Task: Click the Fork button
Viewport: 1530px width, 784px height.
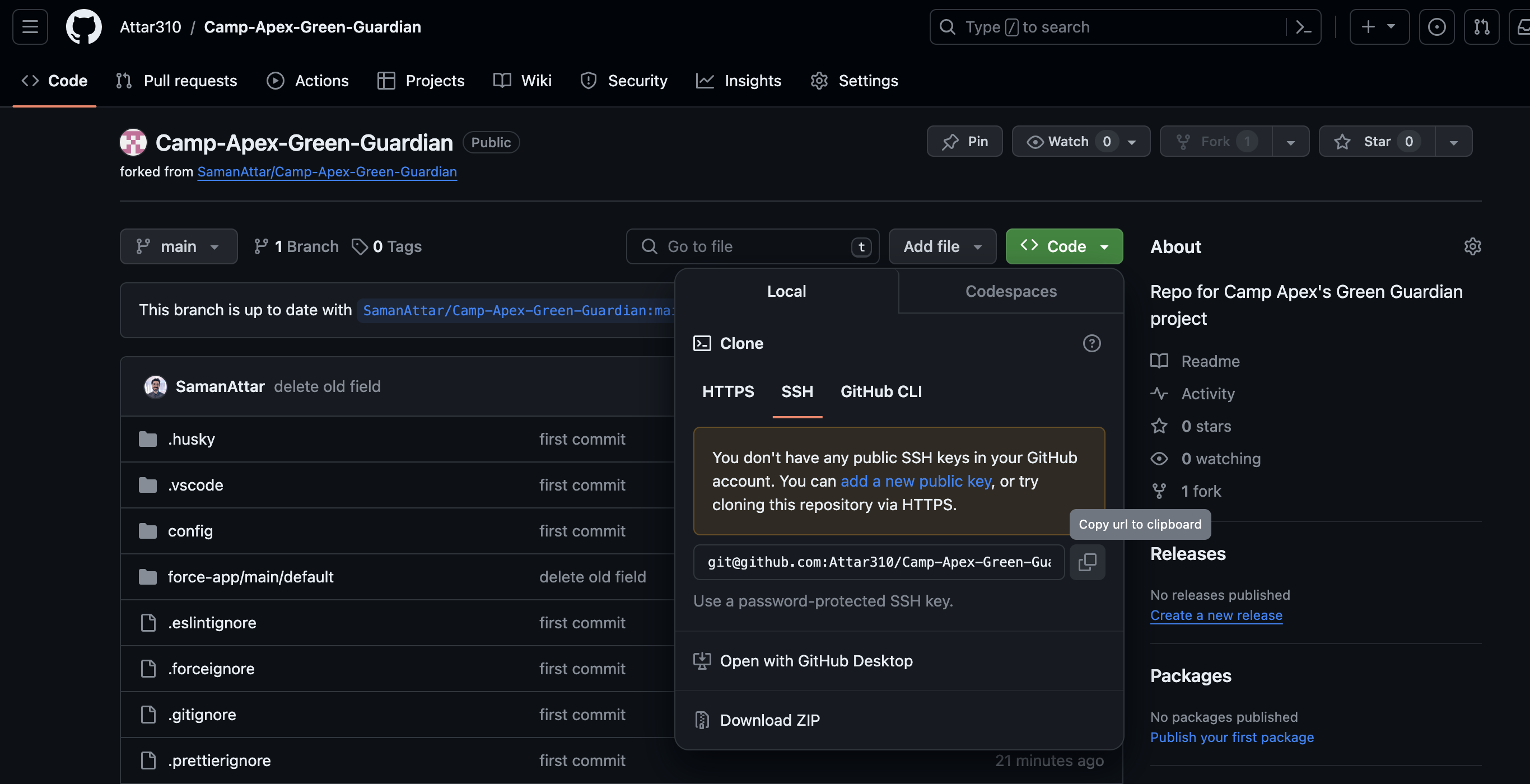Action: pyautogui.click(x=1216, y=141)
